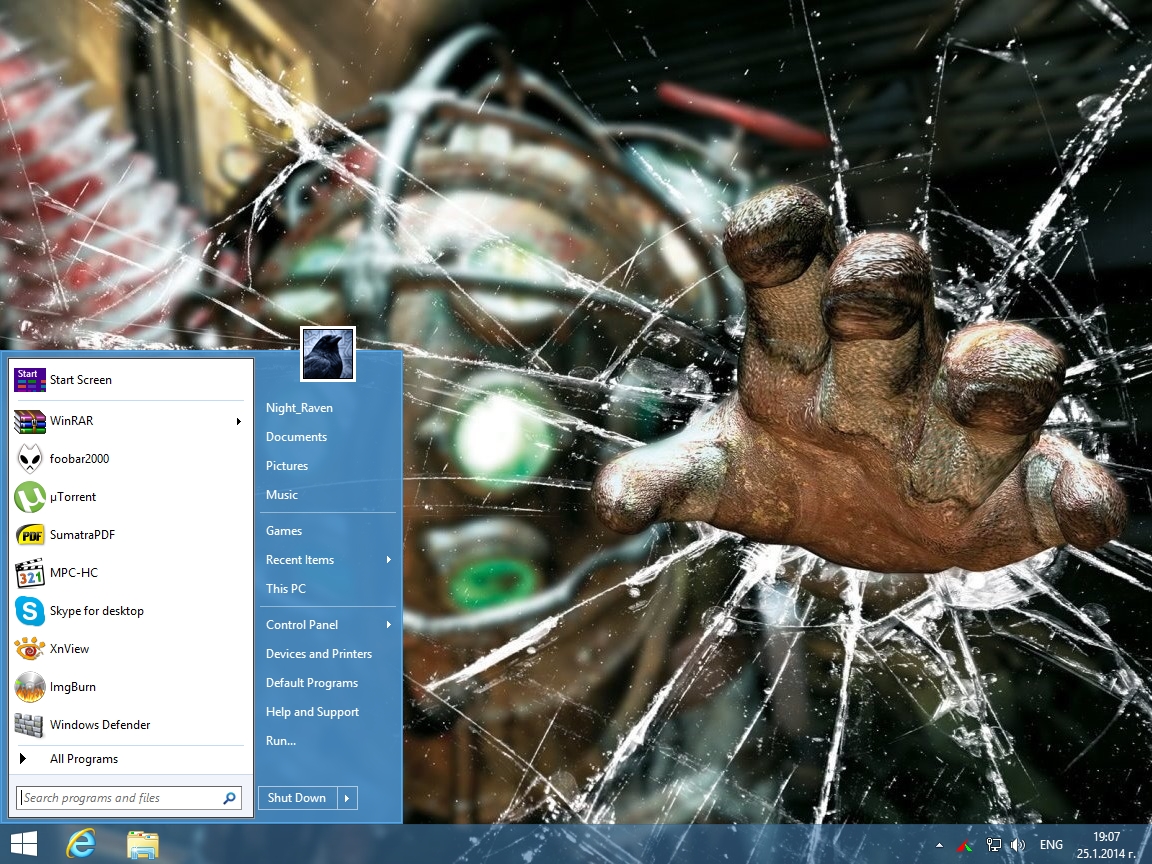Launch SumatraPDF from the program list
Image resolution: width=1152 pixels, height=864 pixels.
(129, 535)
